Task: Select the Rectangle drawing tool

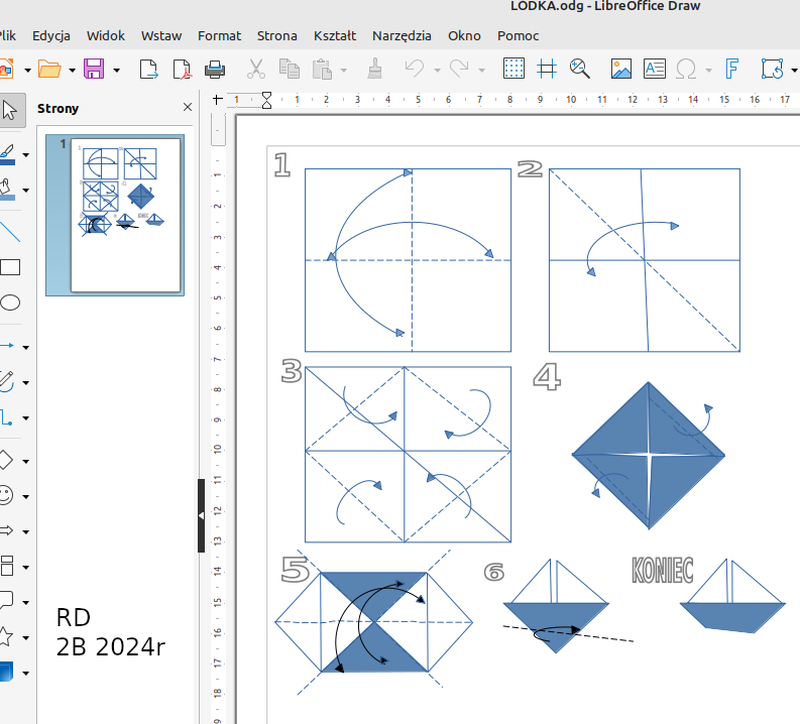Action: (x=10, y=267)
